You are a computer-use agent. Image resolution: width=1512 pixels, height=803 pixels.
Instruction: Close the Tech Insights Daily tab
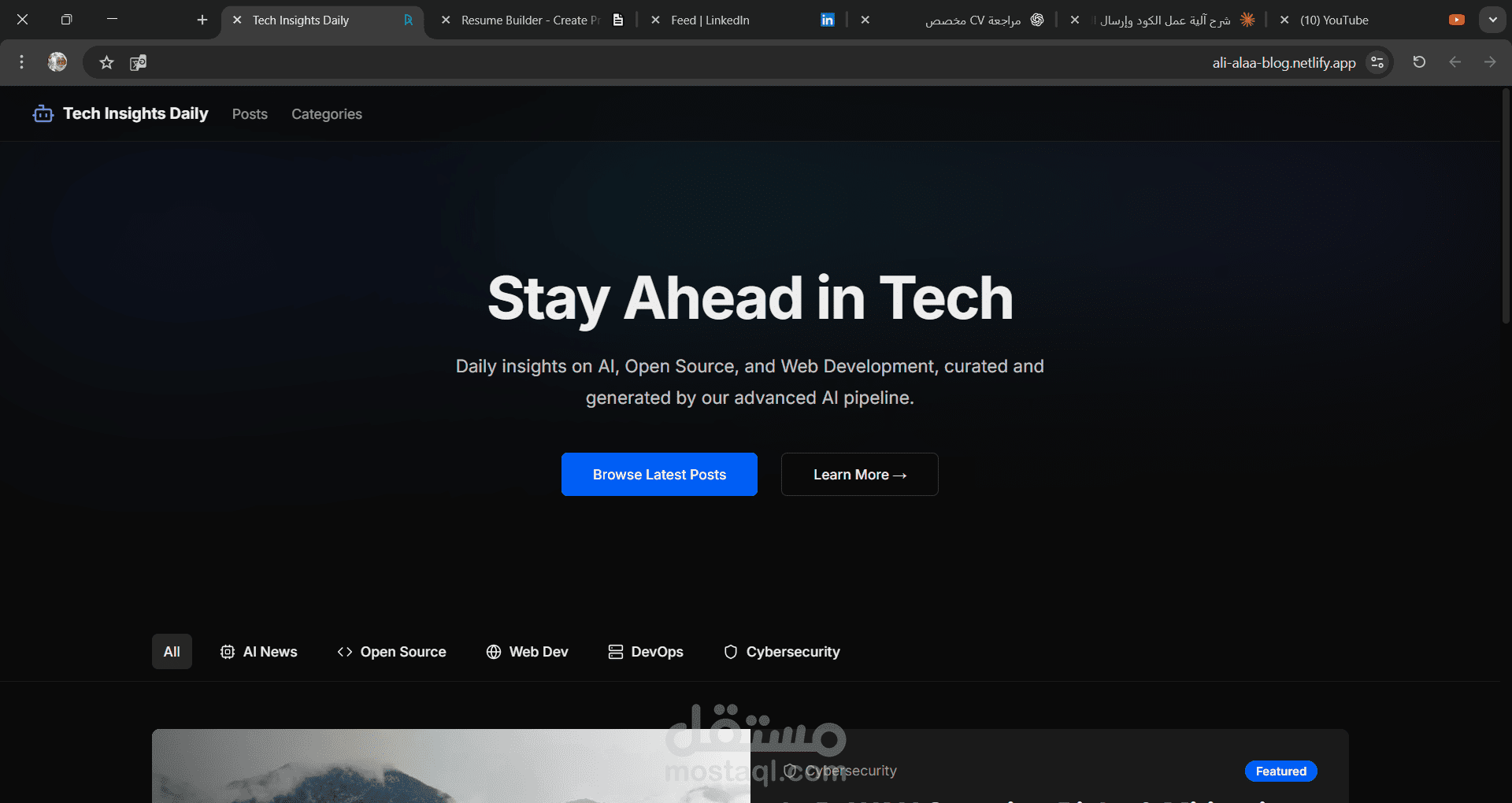237,20
